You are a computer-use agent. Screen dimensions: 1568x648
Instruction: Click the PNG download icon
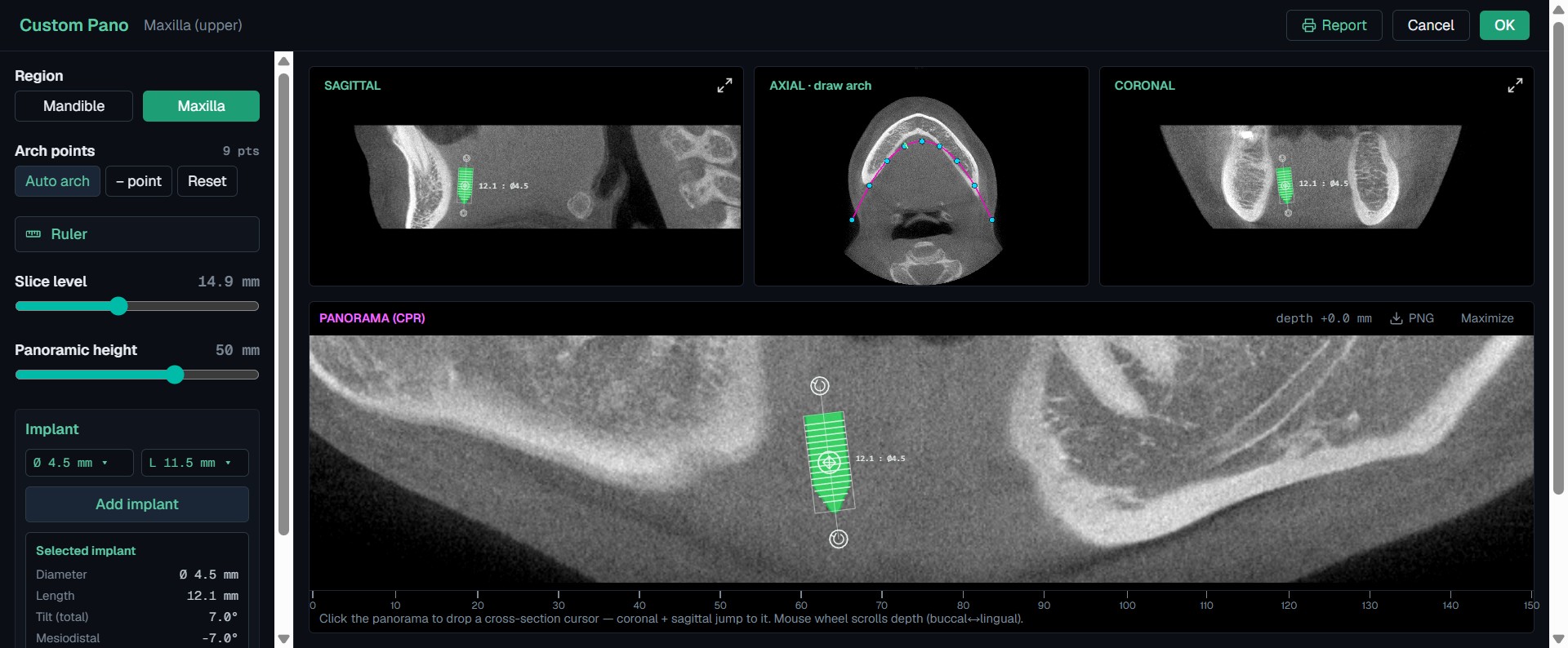tap(1396, 318)
